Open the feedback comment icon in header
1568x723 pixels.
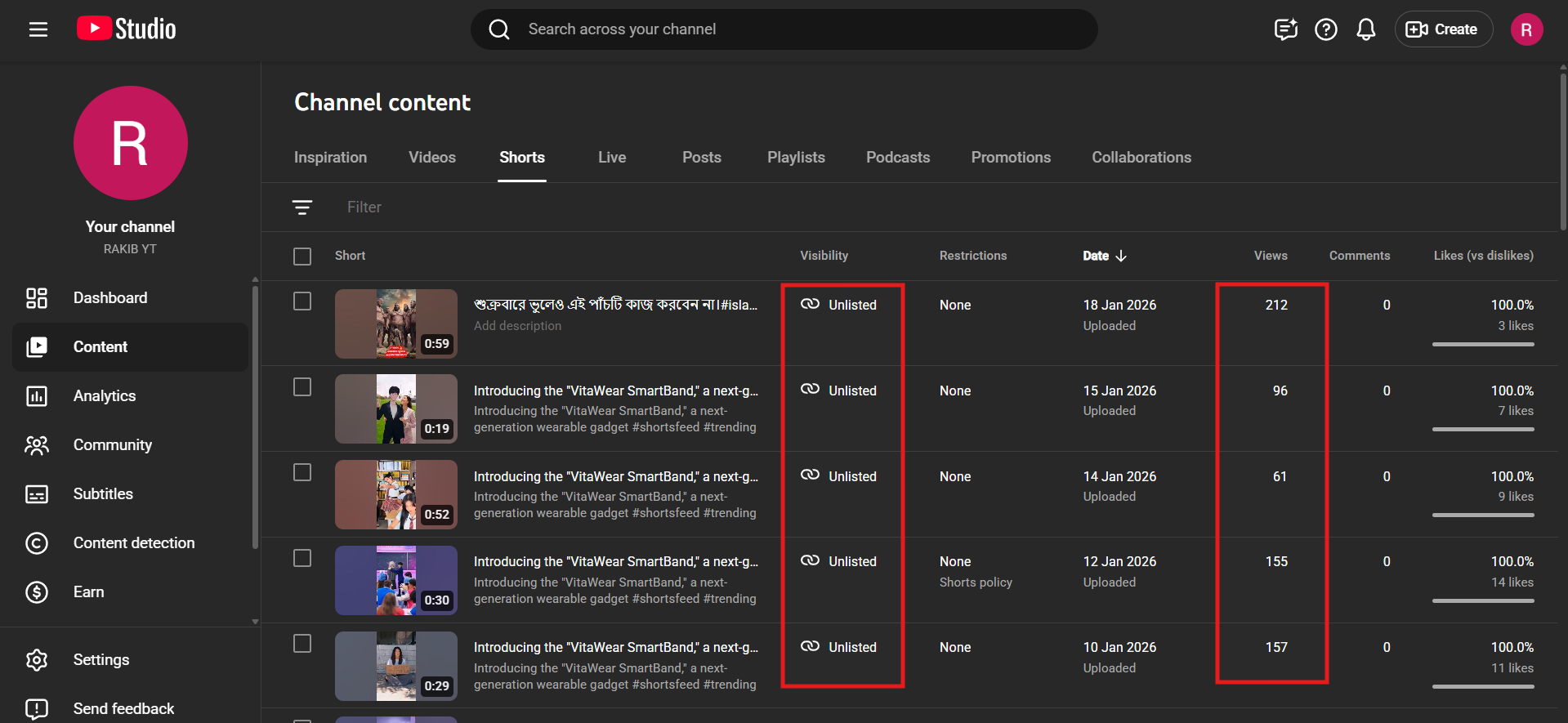(1285, 29)
